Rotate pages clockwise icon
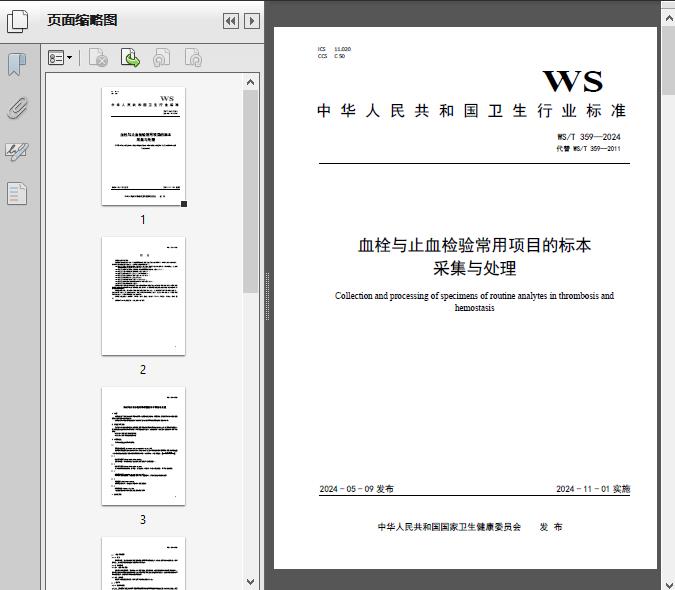Image resolution: width=675 pixels, height=590 pixels. tap(193, 57)
